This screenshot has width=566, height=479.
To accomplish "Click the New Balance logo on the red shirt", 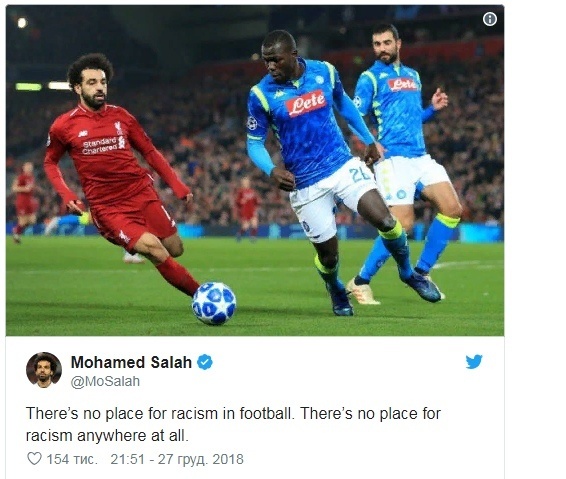I will [x=83, y=134].
